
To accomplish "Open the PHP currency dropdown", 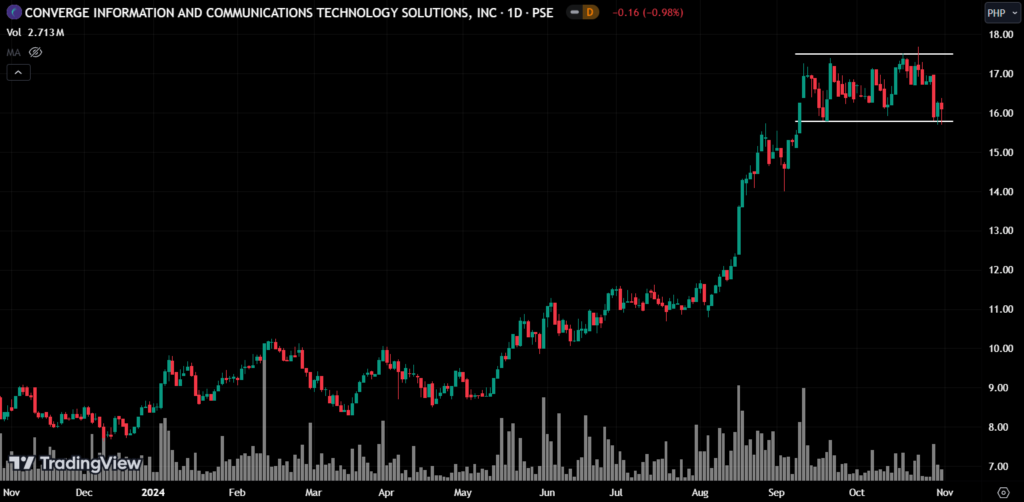I will click(1001, 12).
